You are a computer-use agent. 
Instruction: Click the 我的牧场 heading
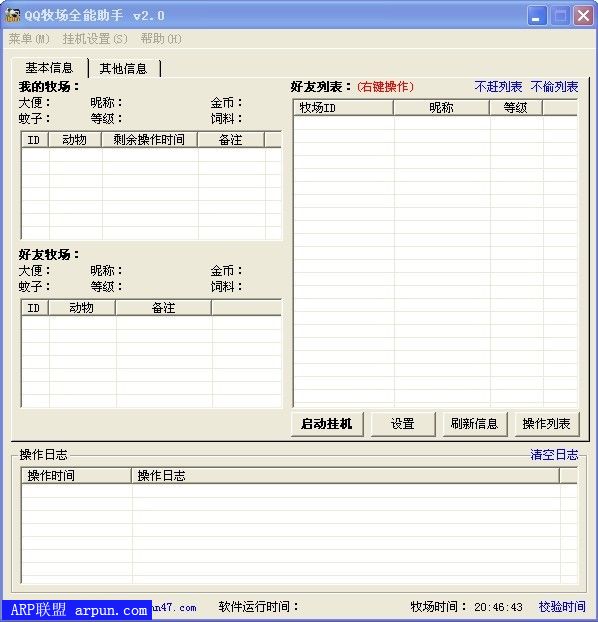point(48,86)
